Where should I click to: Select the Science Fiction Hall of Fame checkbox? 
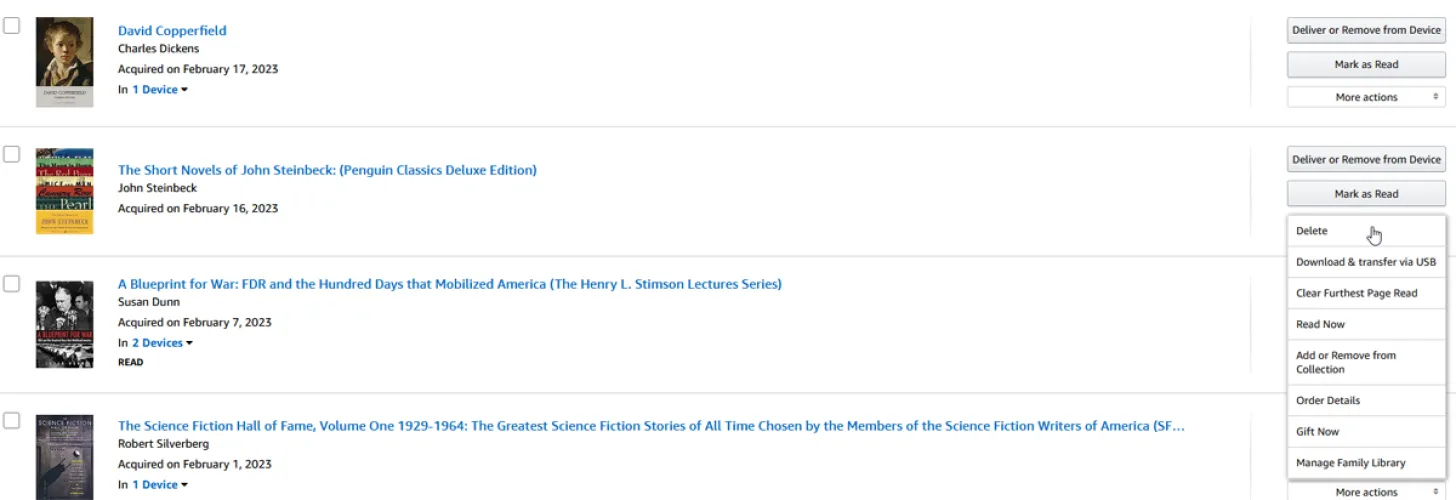(x=11, y=421)
